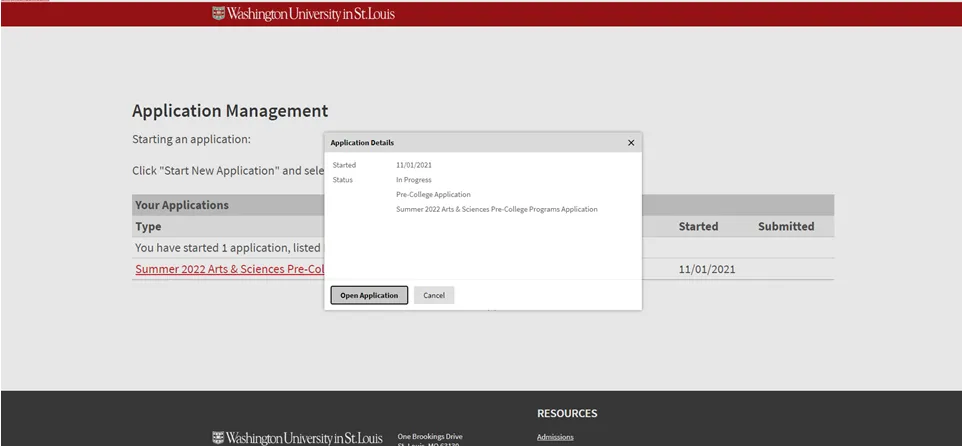Cancel the Application Details dialog
962x446 pixels.
coord(434,295)
